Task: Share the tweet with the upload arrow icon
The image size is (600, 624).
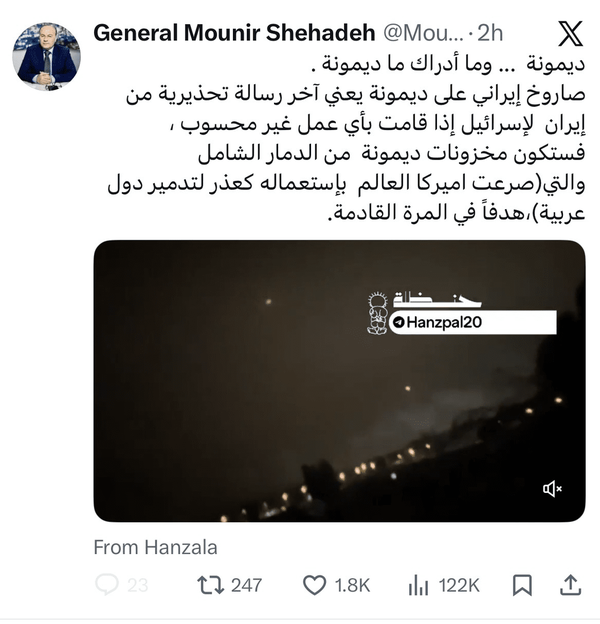Action: 571,584
